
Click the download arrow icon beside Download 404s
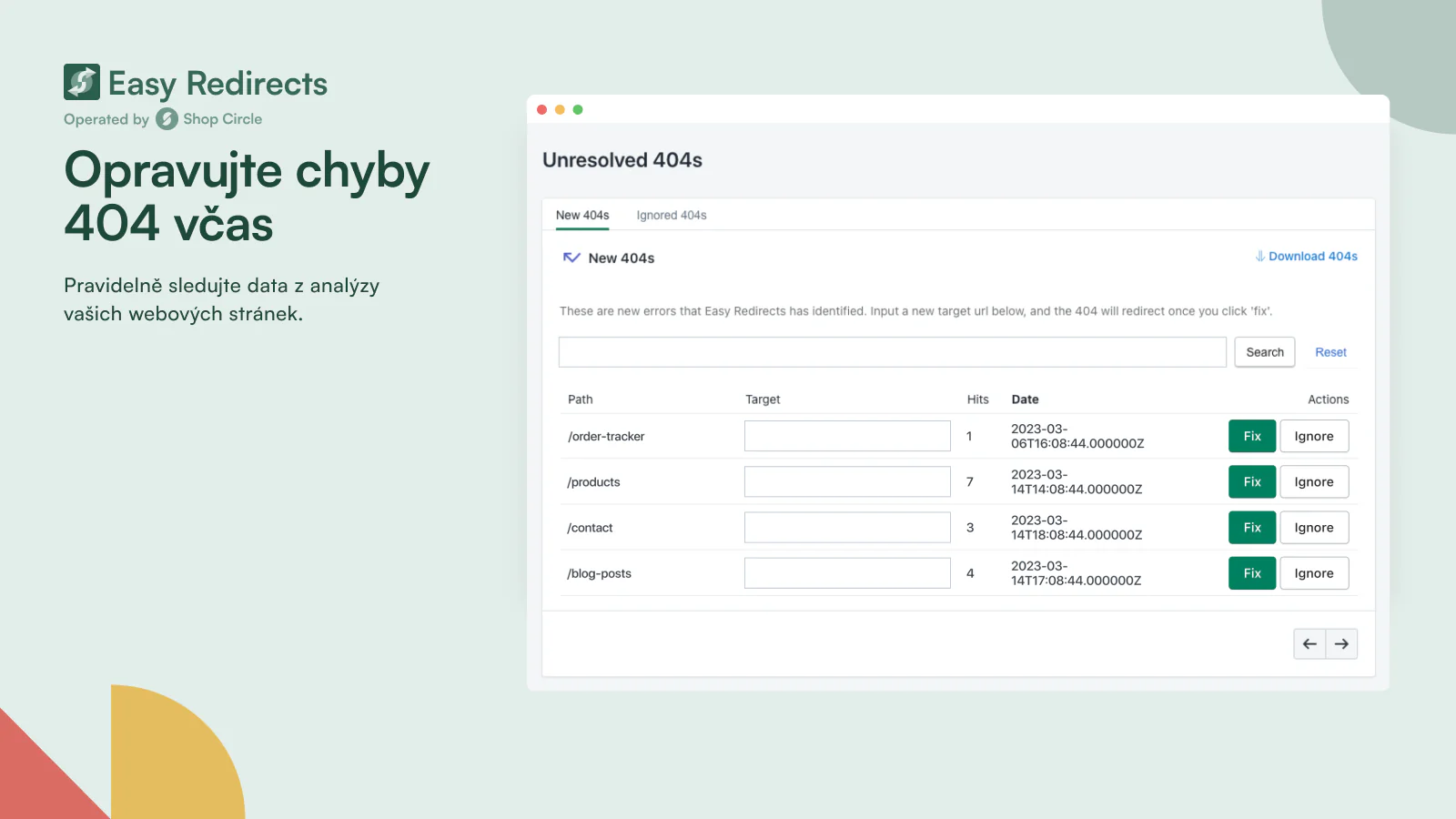click(x=1260, y=257)
